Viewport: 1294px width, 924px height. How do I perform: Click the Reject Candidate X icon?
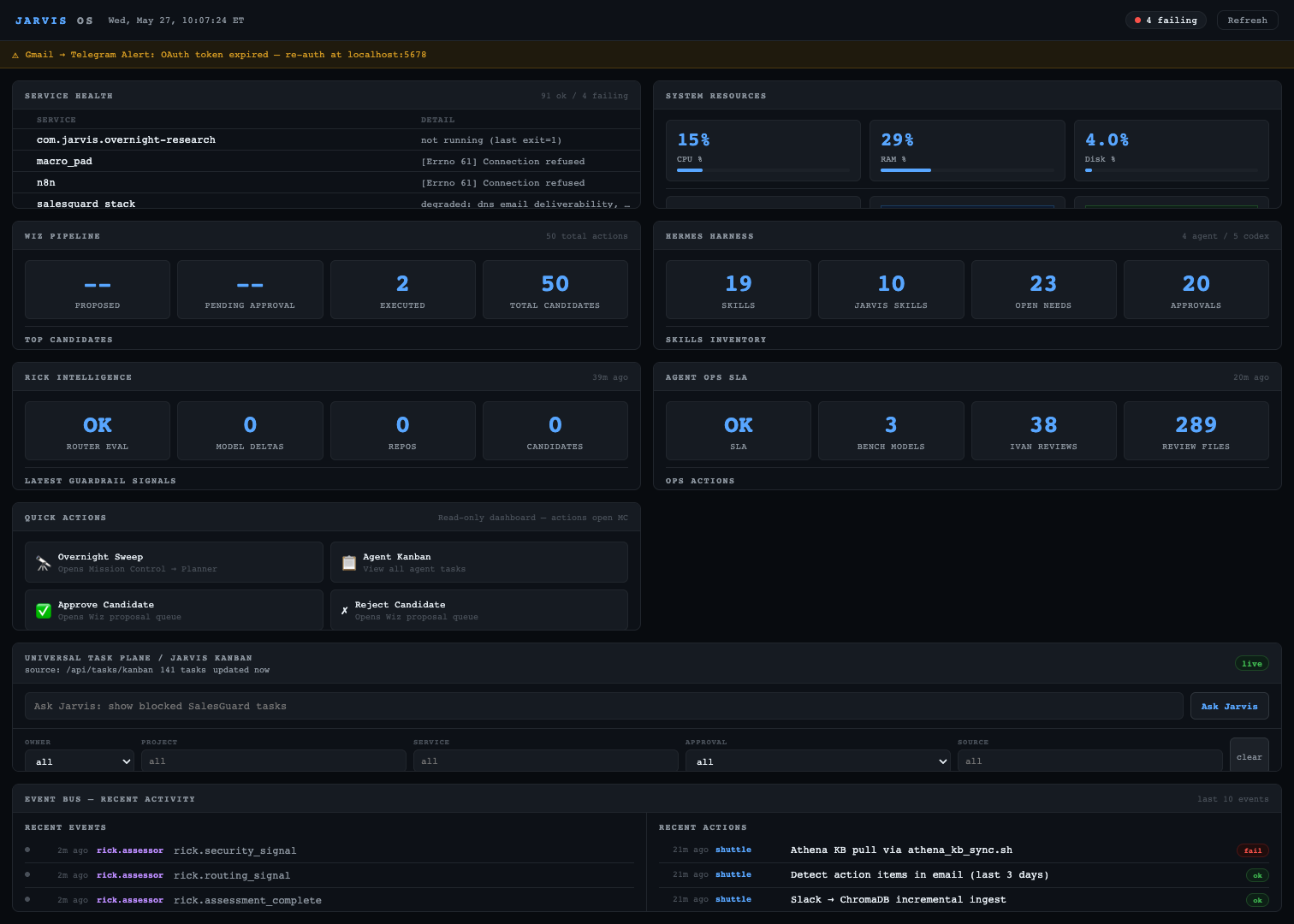[x=345, y=611]
